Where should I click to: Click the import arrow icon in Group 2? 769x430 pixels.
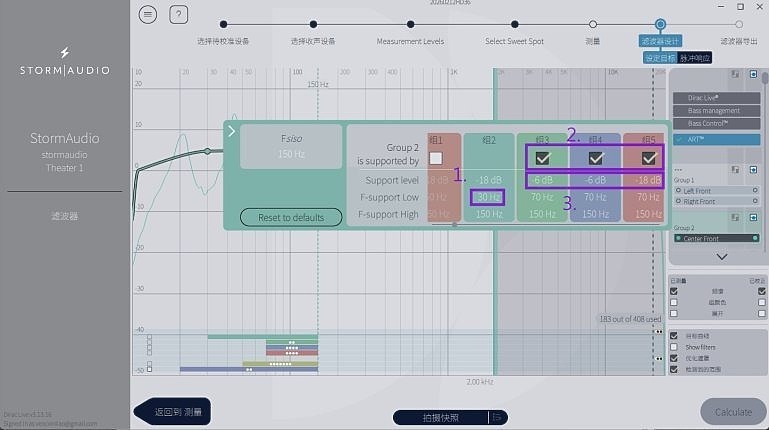[753, 217]
